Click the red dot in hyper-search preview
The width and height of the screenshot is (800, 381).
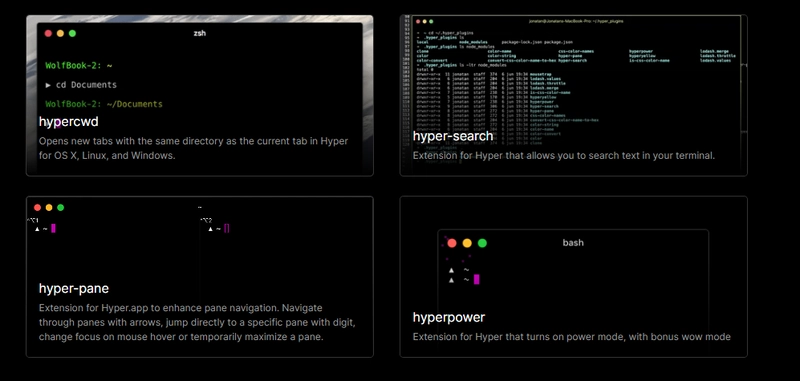[418, 21]
